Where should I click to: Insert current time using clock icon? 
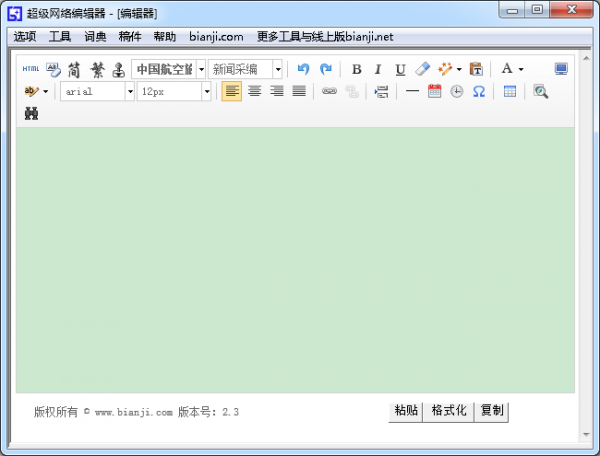[457, 91]
